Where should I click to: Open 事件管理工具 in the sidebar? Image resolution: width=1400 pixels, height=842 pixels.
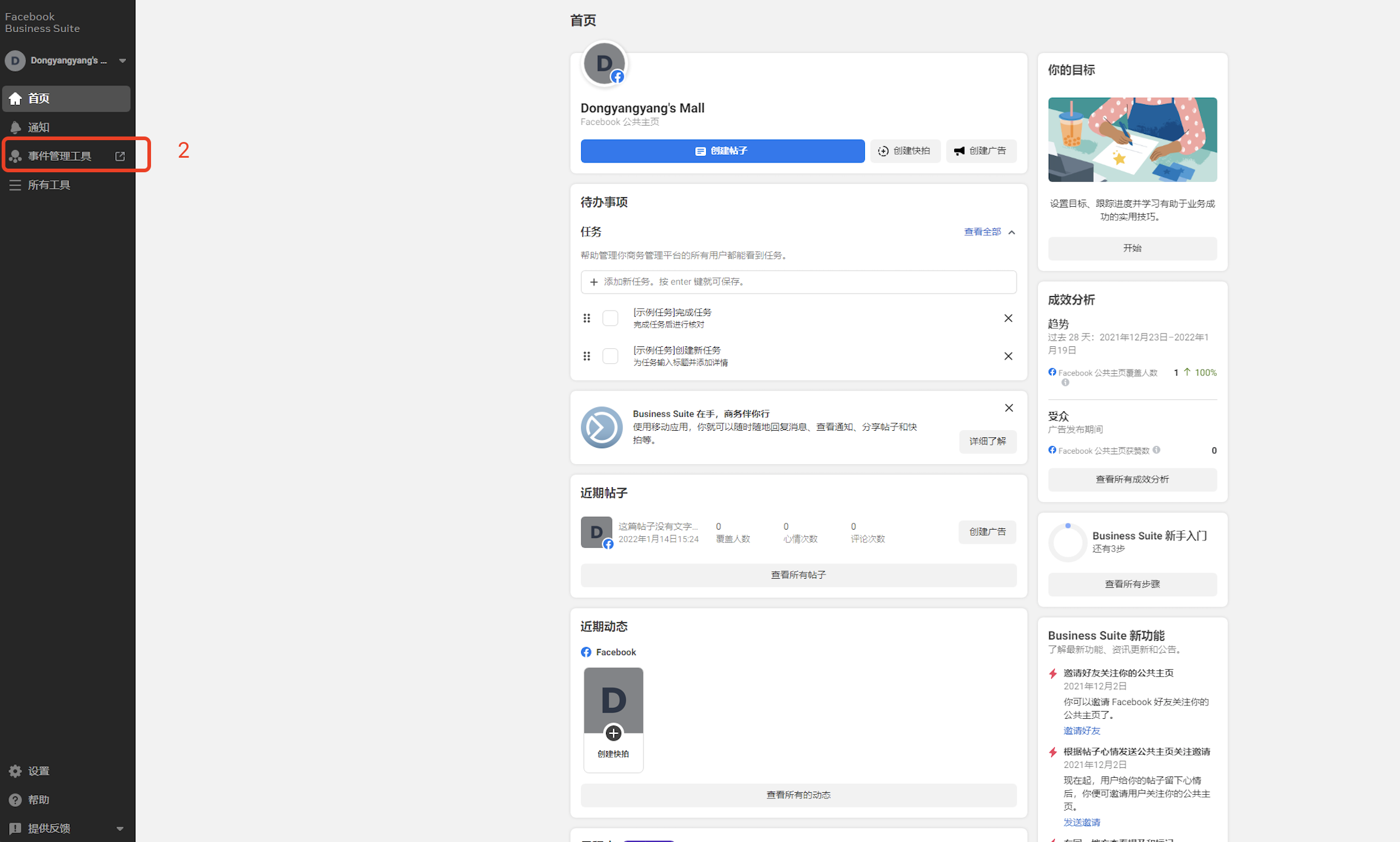pyautogui.click(x=66, y=156)
